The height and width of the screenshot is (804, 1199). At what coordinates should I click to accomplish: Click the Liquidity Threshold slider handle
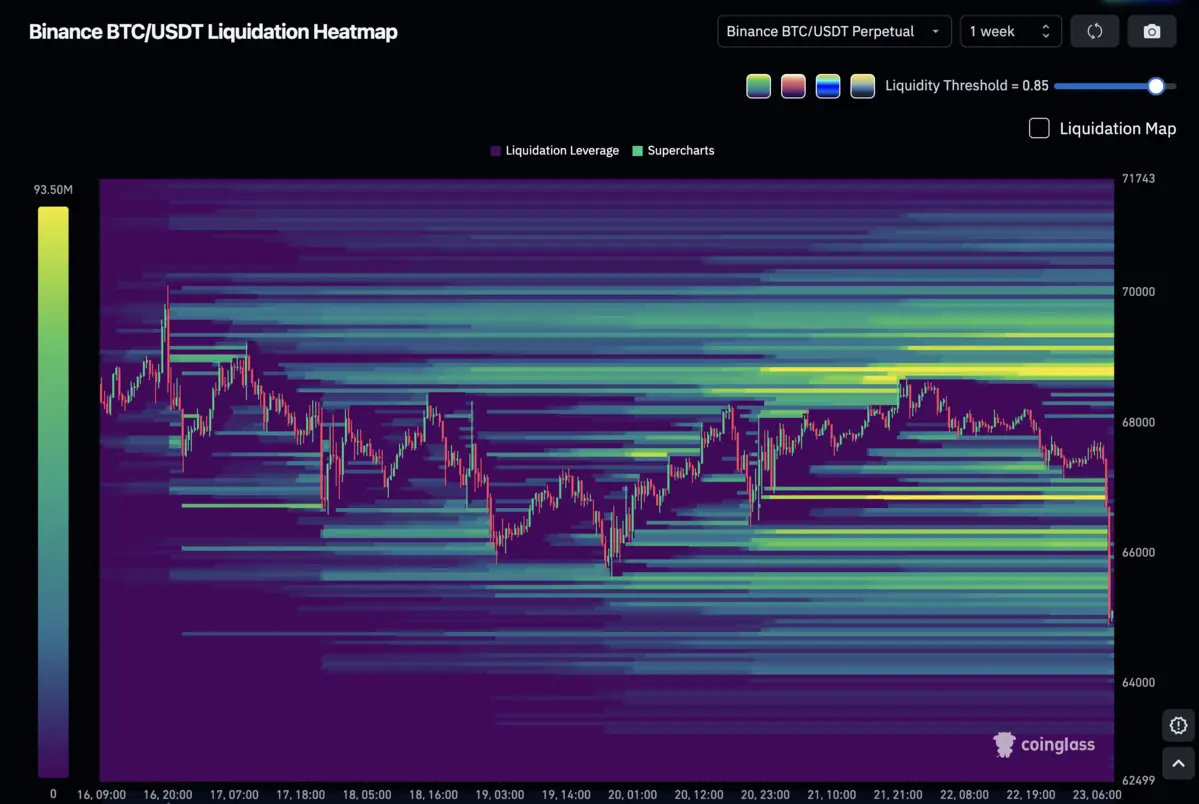(1156, 86)
